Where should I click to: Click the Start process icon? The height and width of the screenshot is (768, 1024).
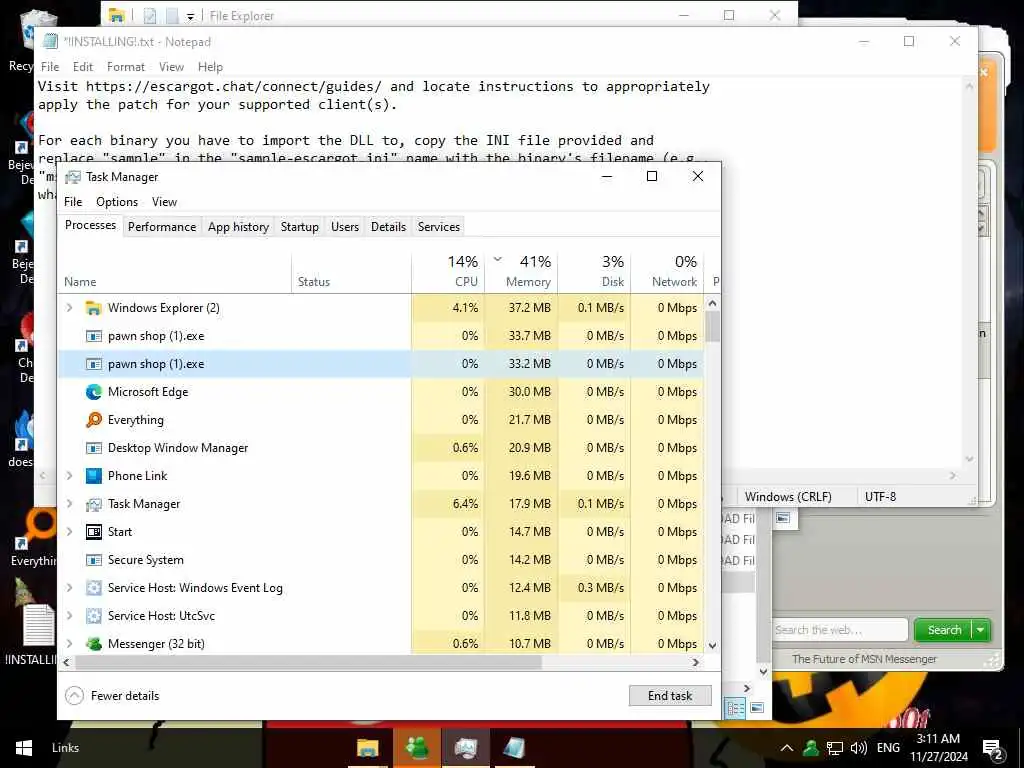coord(94,532)
